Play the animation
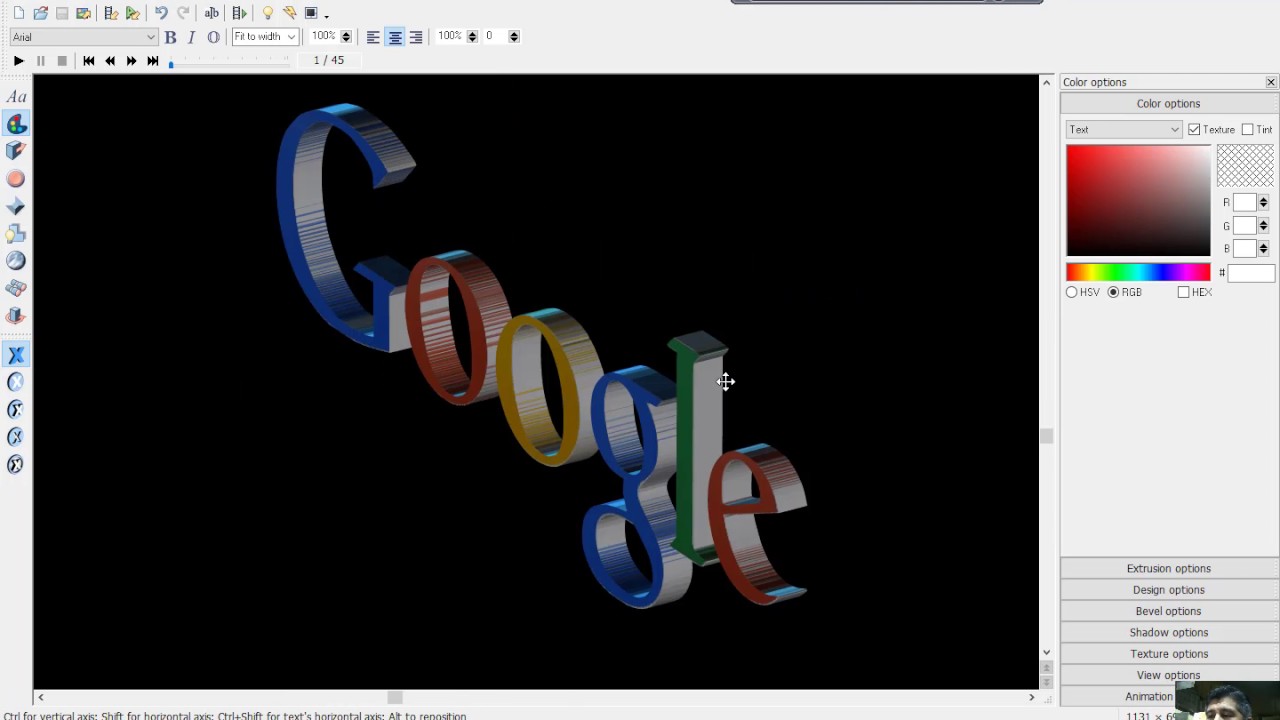1280x720 pixels. (18, 61)
